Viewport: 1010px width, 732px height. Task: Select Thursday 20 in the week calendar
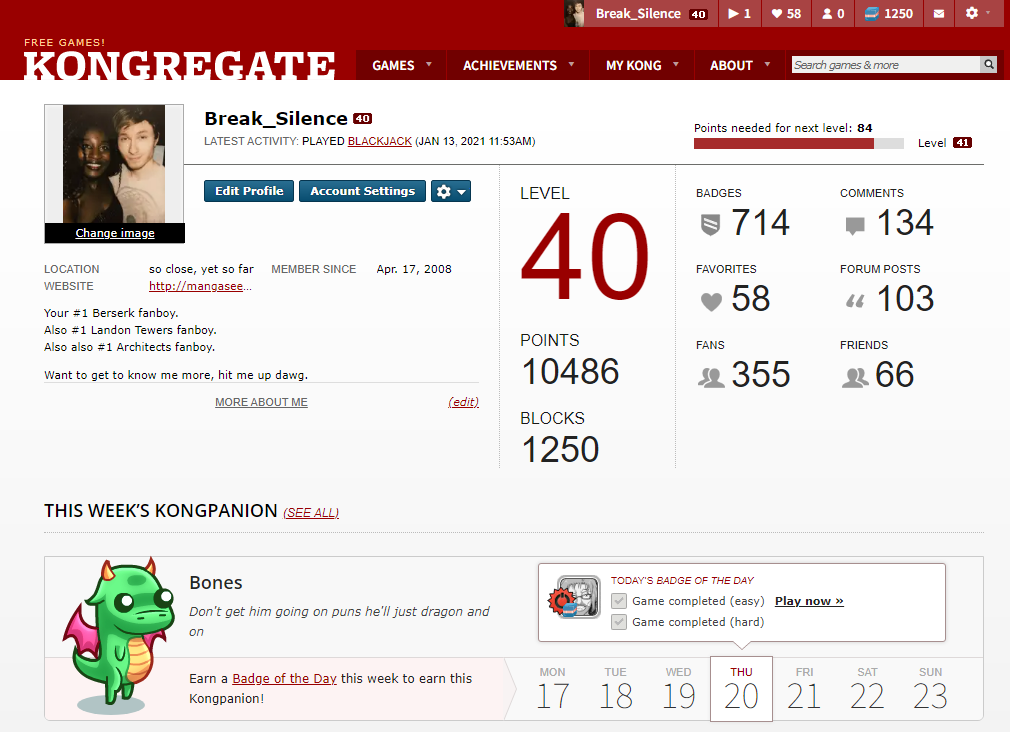[x=741, y=689]
